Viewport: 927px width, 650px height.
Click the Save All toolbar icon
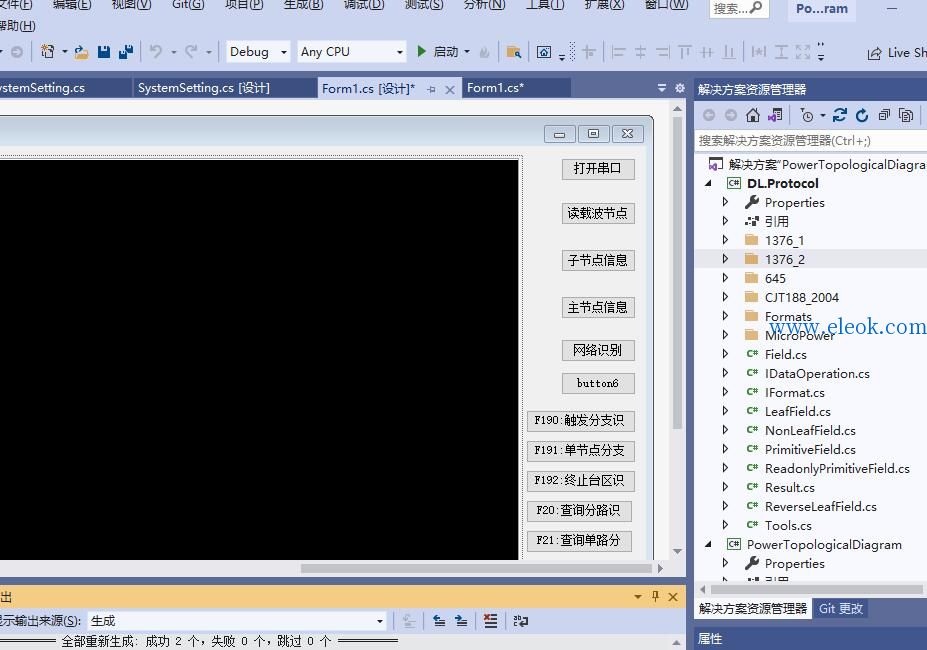click(126, 52)
